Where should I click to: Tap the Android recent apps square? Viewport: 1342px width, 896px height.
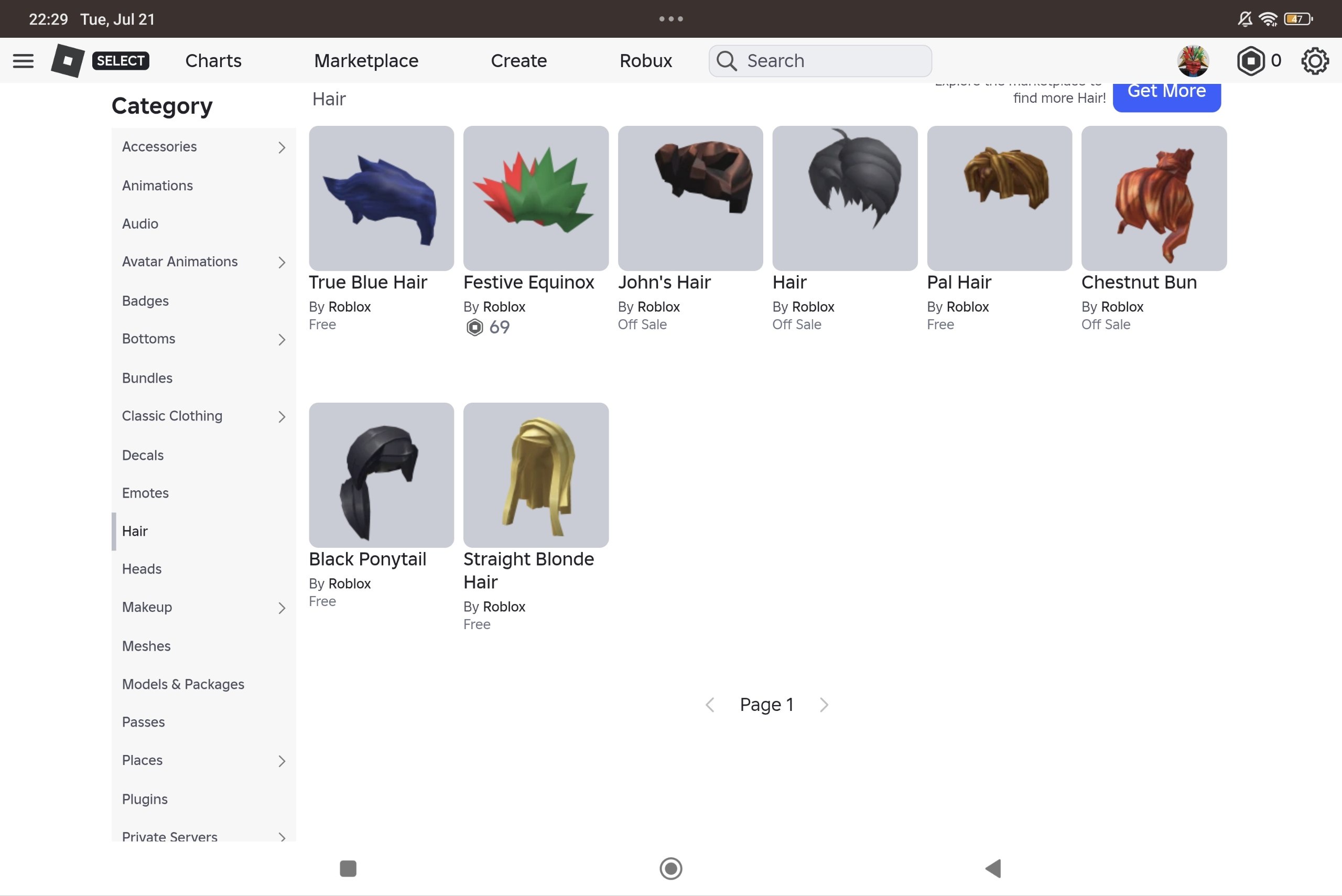348,868
